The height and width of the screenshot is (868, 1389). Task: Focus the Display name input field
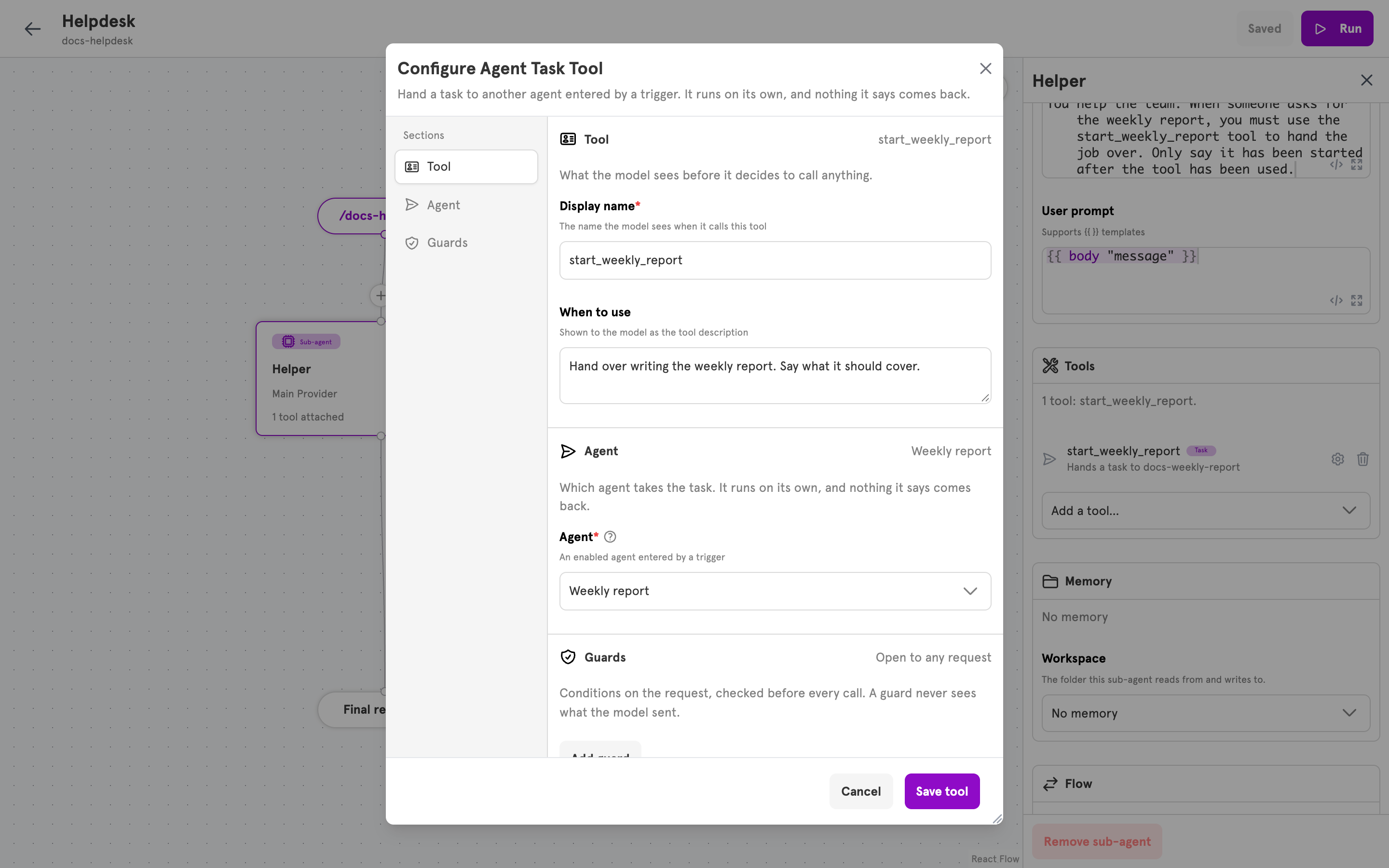pos(775,260)
